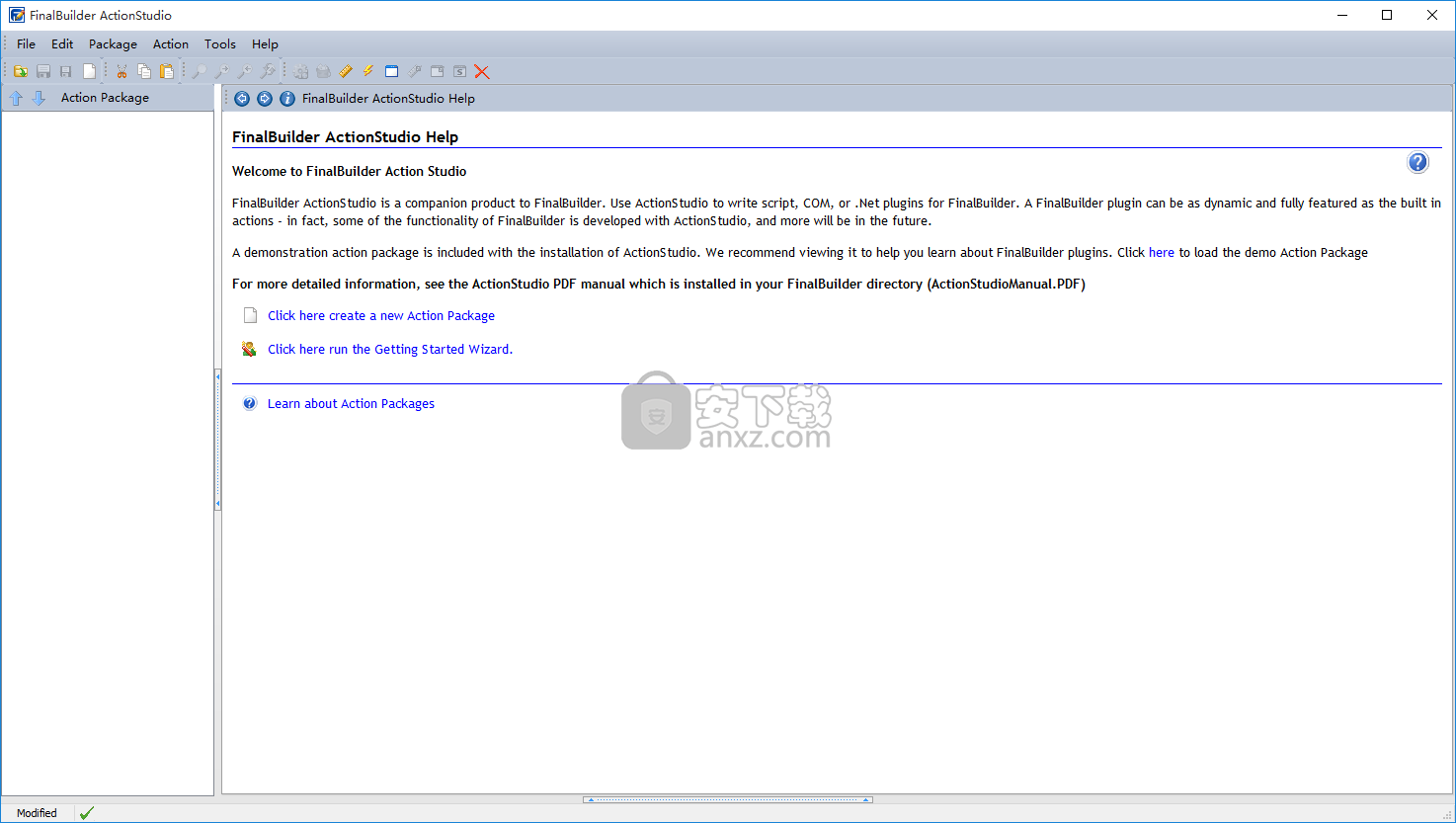Go forward with the help Forward arrow
Image resolution: width=1456 pixels, height=823 pixels.
(x=265, y=98)
